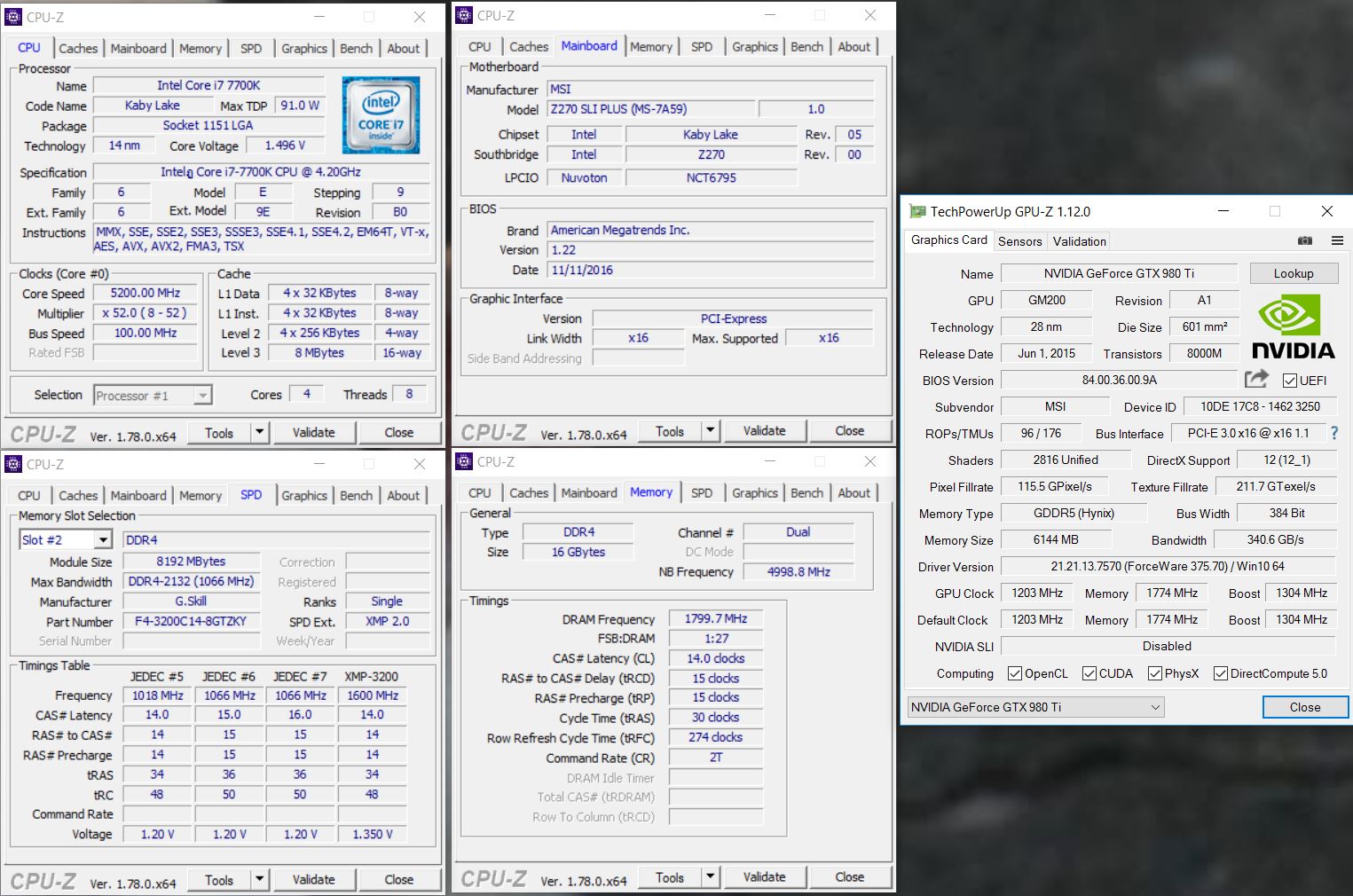Open the Slot #2 memory slot dropdown

(103, 539)
